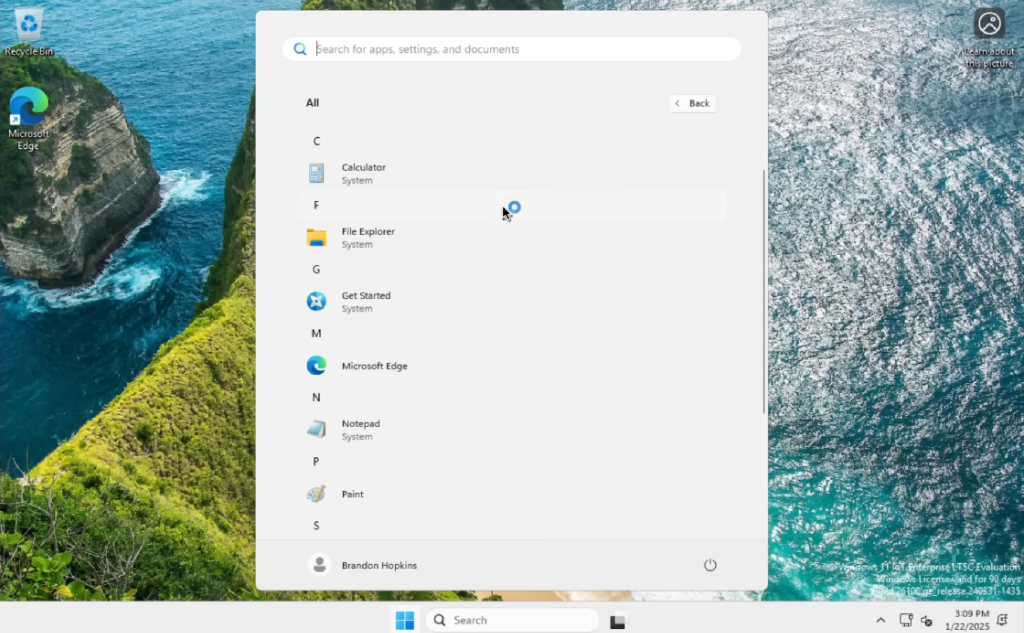Click the Start menu search field
This screenshot has width=1024, height=633.
pos(511,48)
